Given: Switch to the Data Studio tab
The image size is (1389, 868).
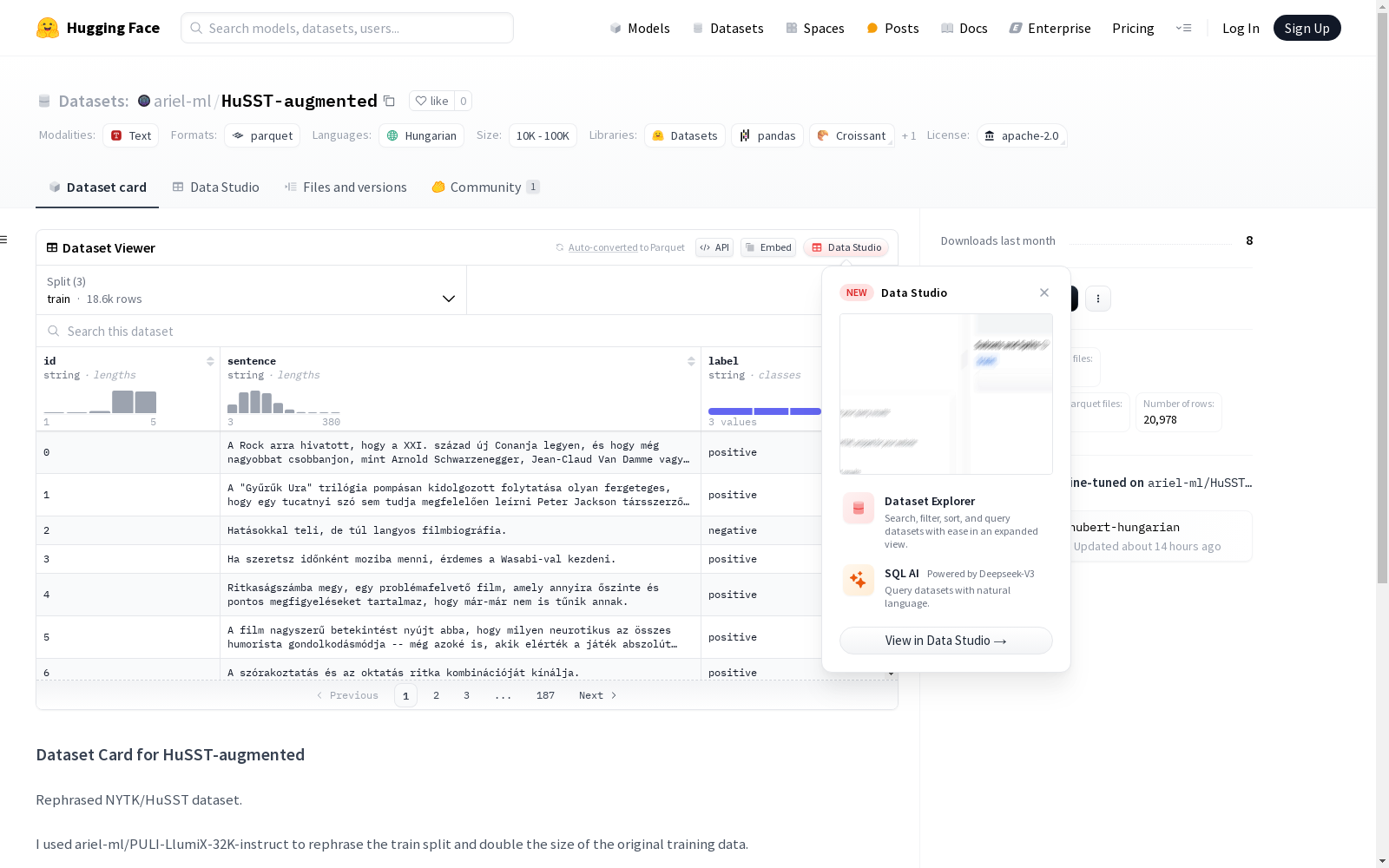Looking at the screenshot, I should (216, 187).
